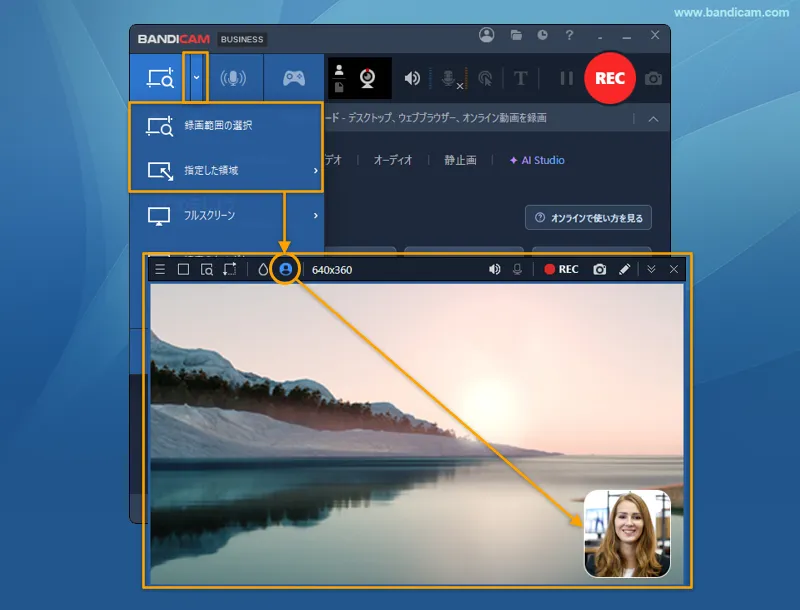Select the screen recording mode button
800x610 pixels.
[x=160, y=78]
